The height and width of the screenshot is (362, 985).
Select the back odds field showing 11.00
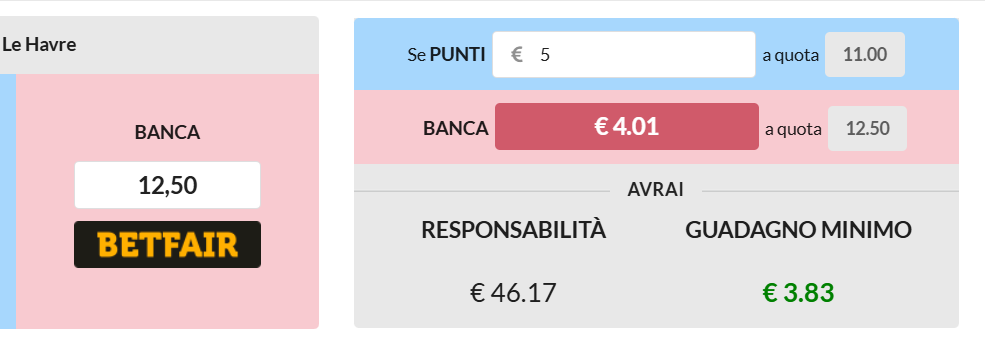(x=864, y=55)
